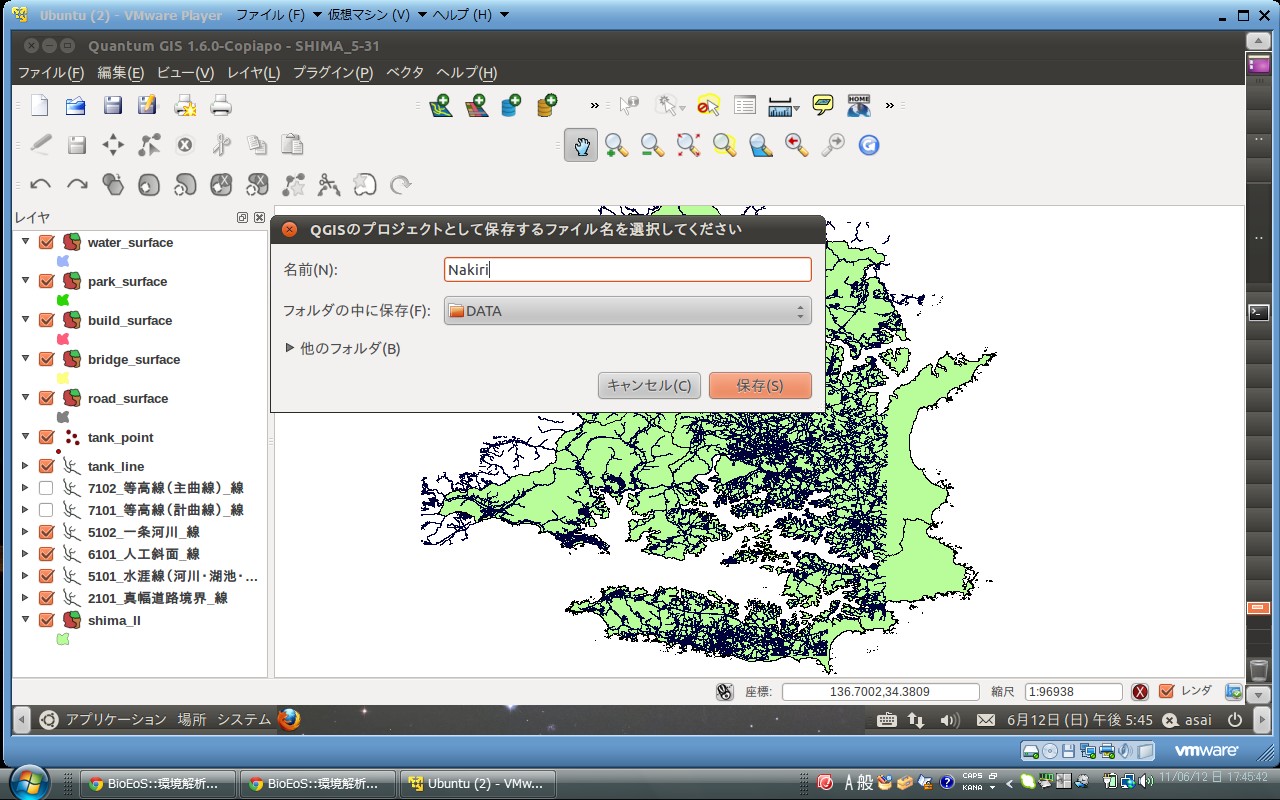The image size is (1280, 800).
Task: Open the attribute table icon
Action: pos(745,105)
